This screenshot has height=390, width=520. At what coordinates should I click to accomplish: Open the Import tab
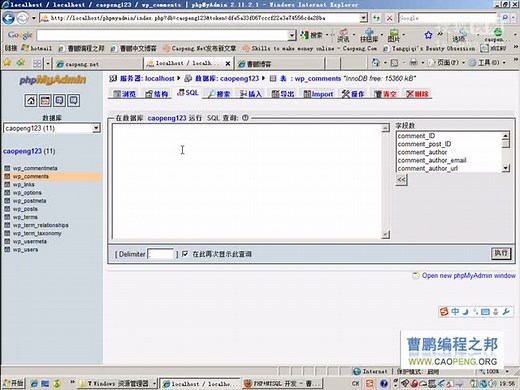point(318,94)
